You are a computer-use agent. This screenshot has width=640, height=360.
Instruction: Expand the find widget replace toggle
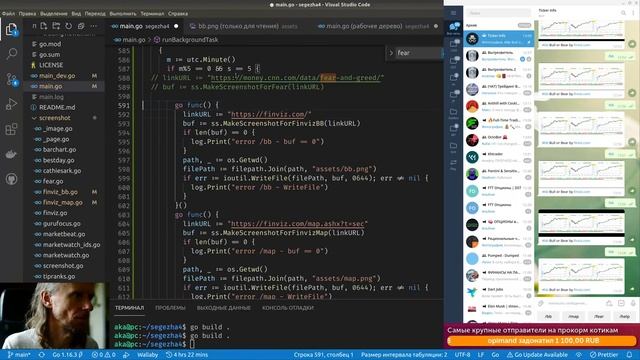point(391,53)
